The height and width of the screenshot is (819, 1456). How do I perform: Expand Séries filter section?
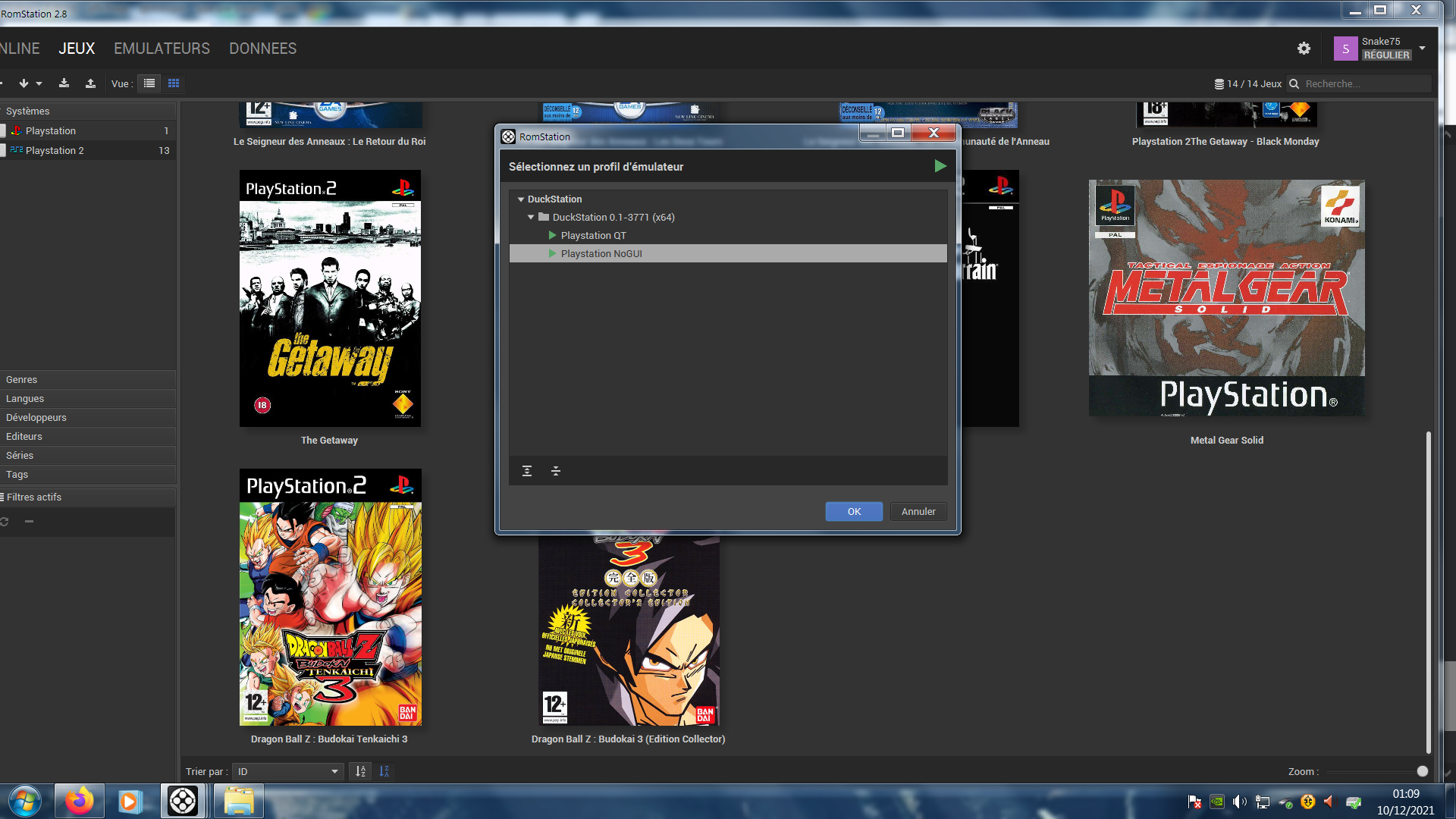click(88, 455)
